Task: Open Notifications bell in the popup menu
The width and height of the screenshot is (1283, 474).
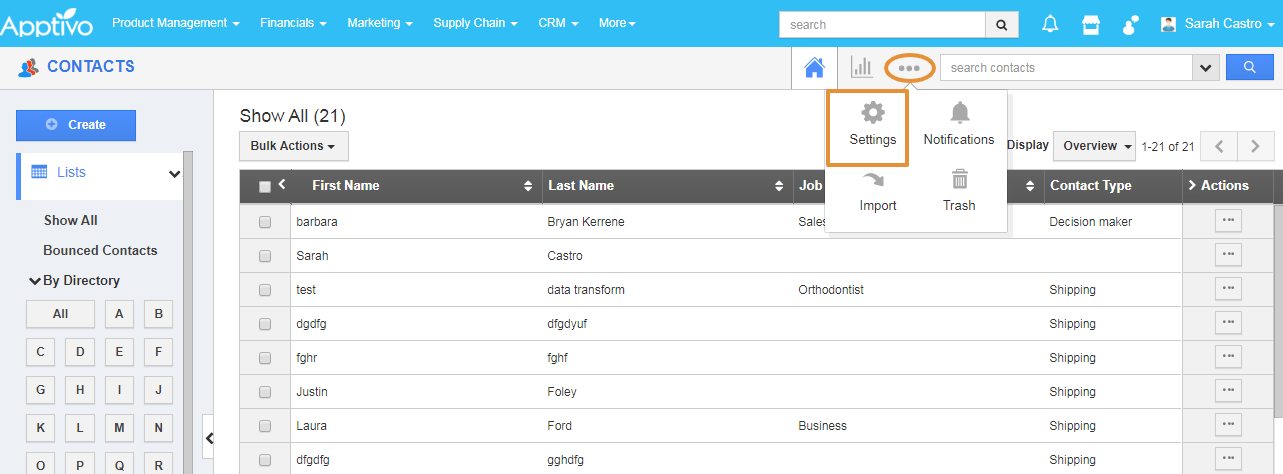Action: pos(959,113)
